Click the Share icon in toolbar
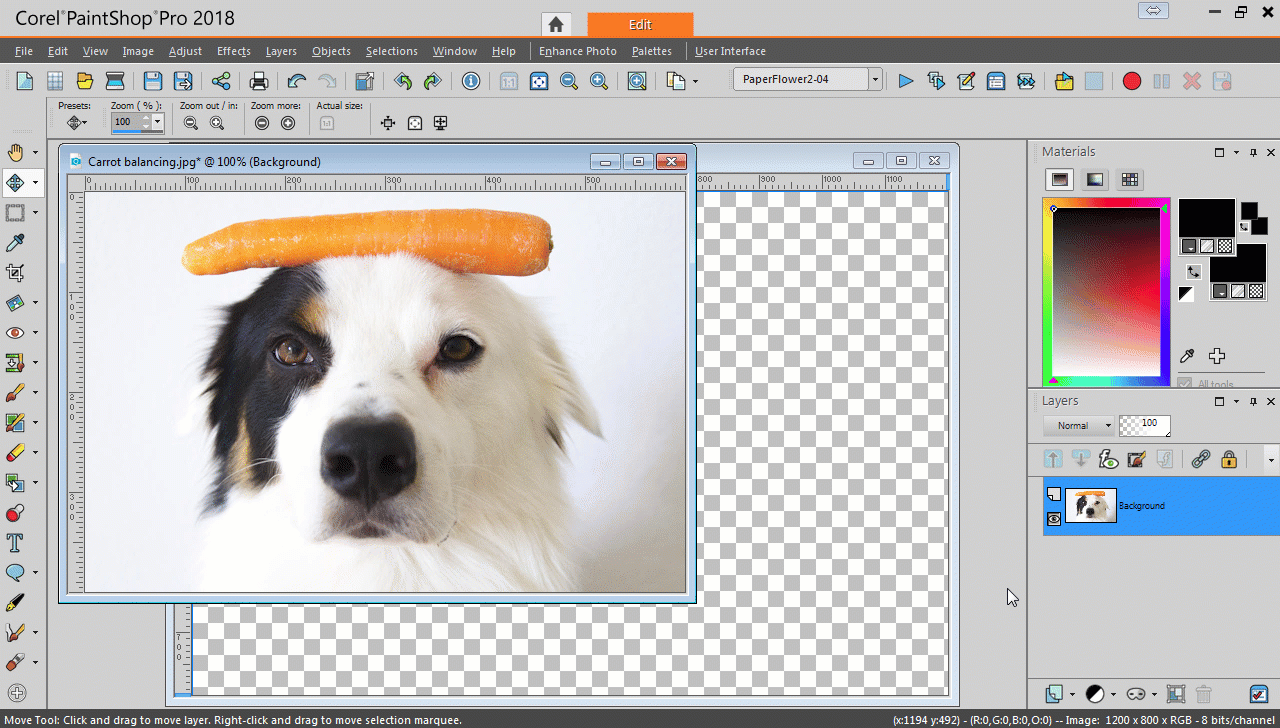Viewport: 1280px width, 728px height. (221, 81)
